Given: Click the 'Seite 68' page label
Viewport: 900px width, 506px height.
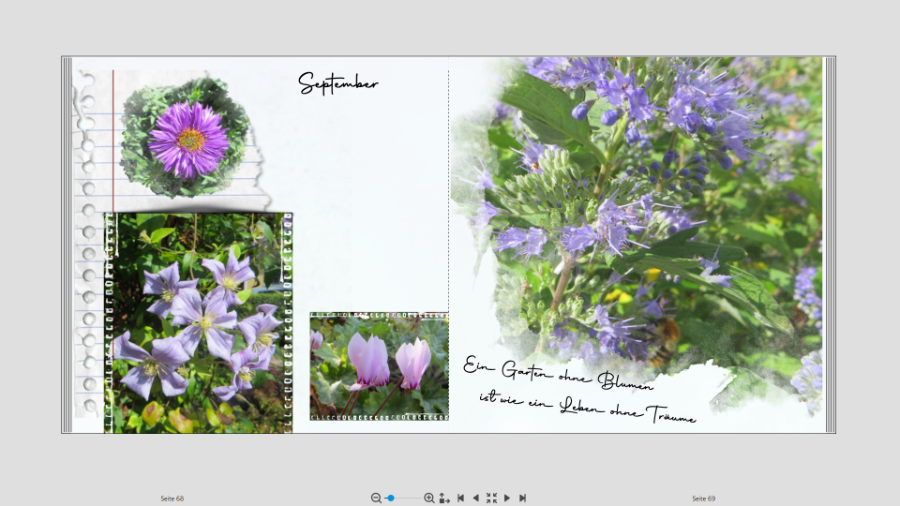Looking at the screenshot, I should 172,499.
